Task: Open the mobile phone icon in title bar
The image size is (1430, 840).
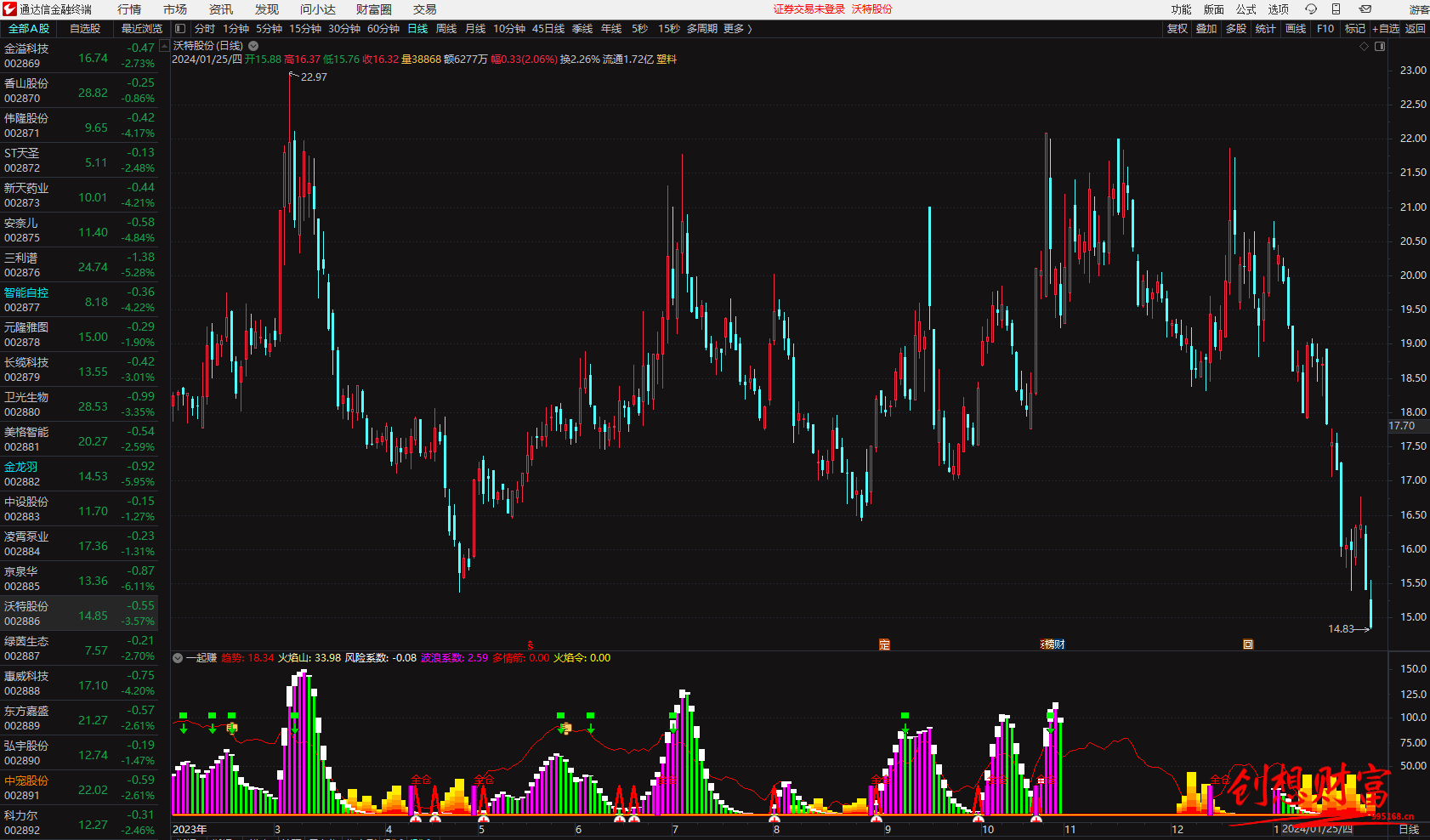Action: point(1336,9)
